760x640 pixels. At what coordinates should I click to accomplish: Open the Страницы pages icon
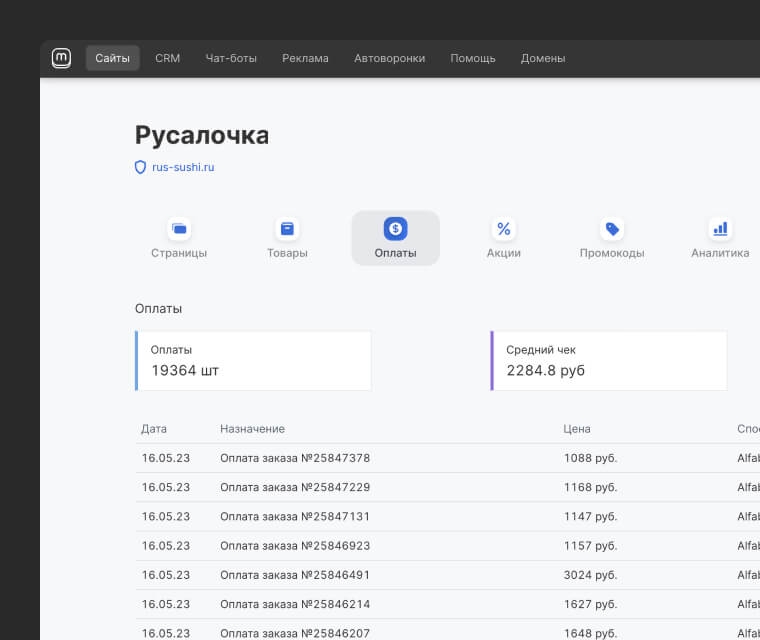pos(179,229)
